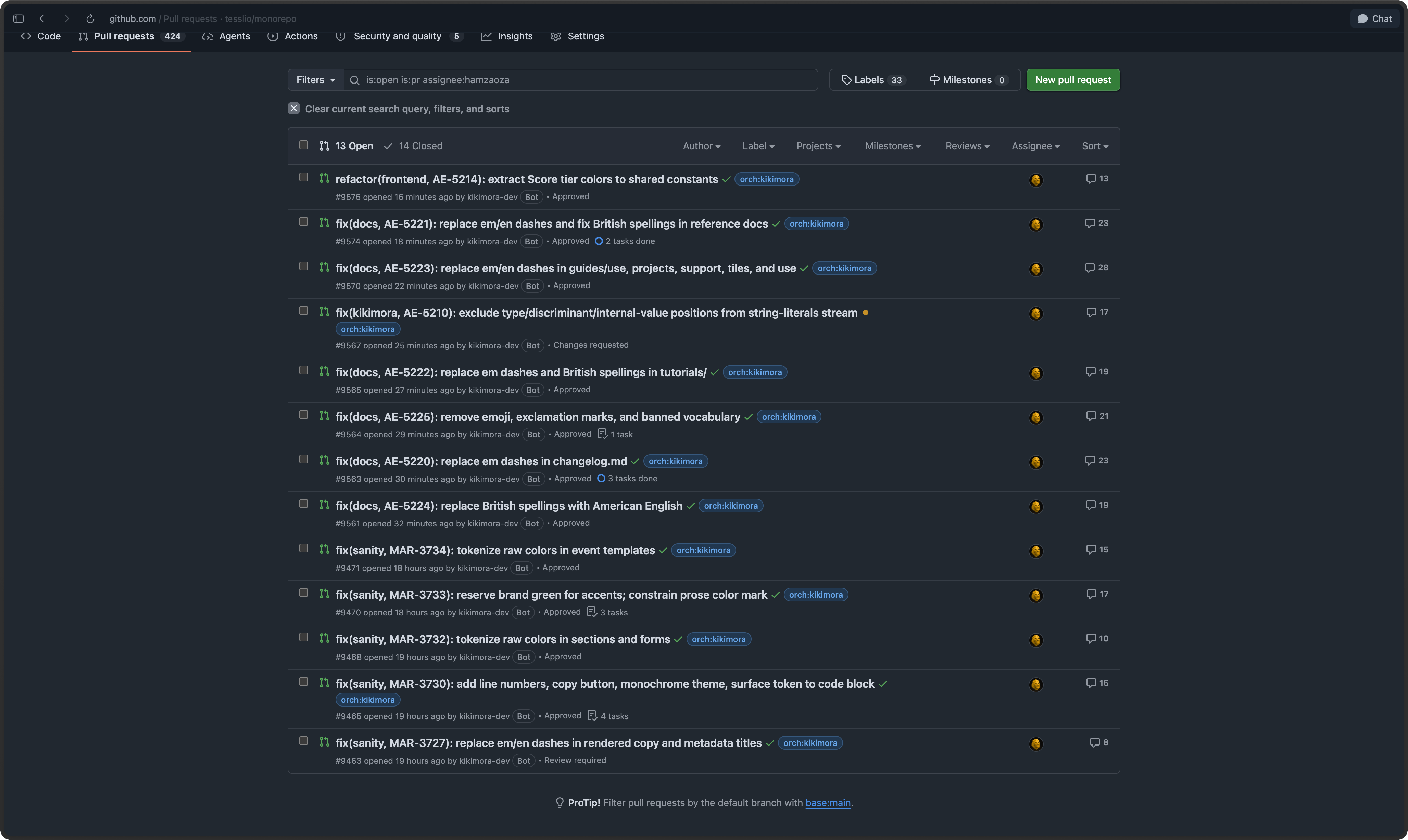The width and height of the screenshot is (1408, 840).
Task: Select checkbox for PR AE-5214
Action: pos(303,177)
